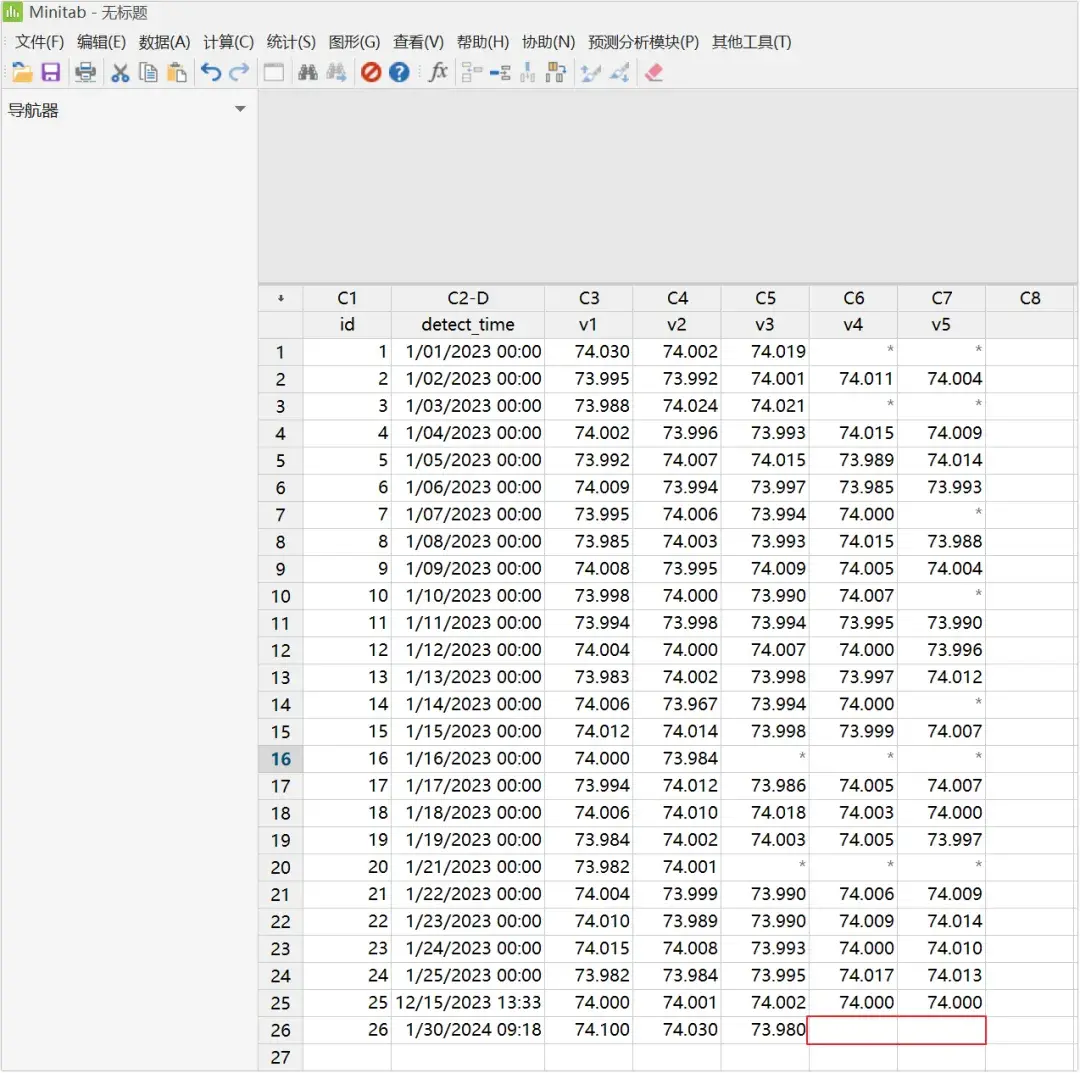Viewport: 1080px width, 1073px height.
Task: Click the column name cell 'detect_time'
Action: (468, 324)
